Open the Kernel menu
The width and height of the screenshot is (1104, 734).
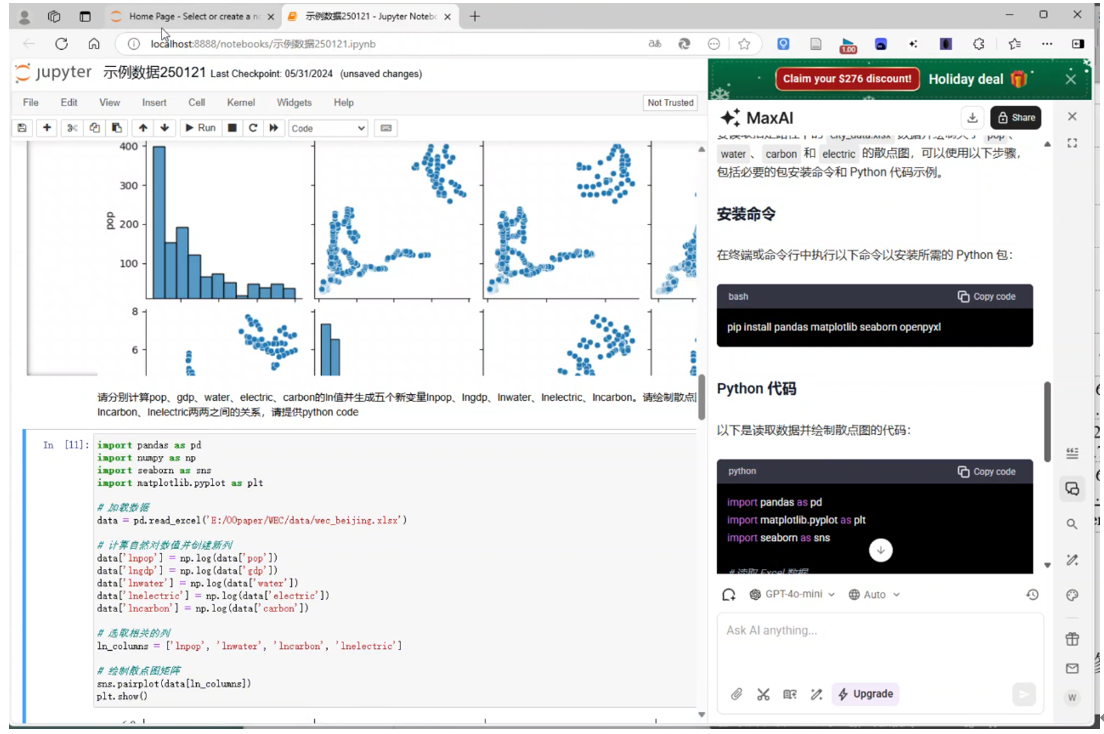(x=241, y=103)
